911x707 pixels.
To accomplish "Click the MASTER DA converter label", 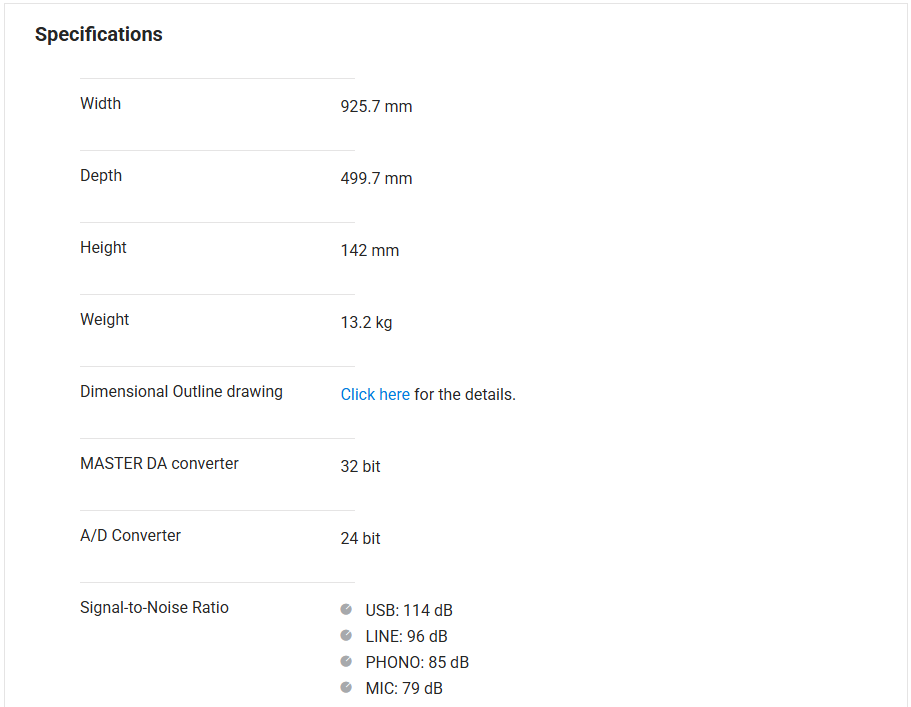I will click(x=159, y=463).
